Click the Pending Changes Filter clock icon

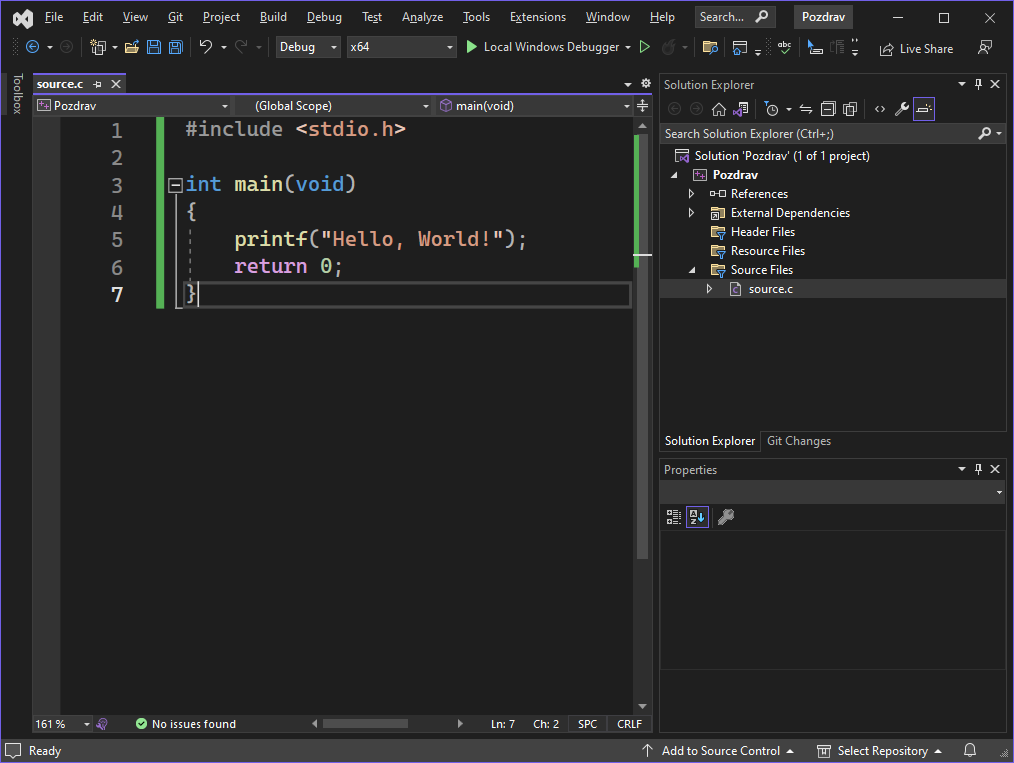(771, 109)
